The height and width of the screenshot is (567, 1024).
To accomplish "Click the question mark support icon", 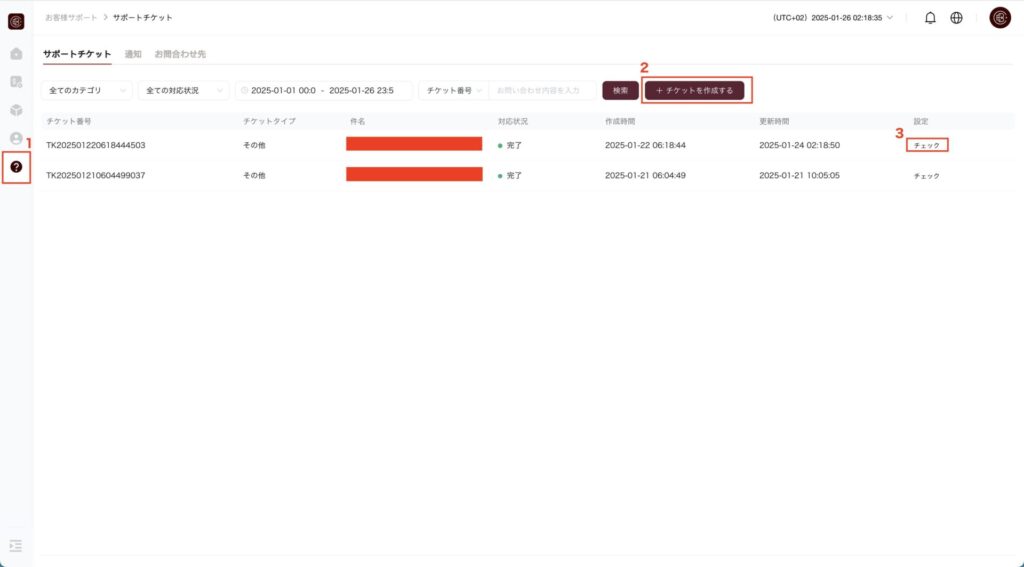I will pyautogui.click(x=16, y=167).
